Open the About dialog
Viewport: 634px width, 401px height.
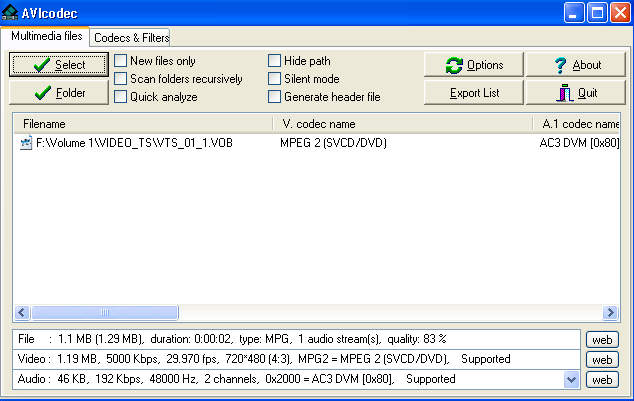pos(576,65)
